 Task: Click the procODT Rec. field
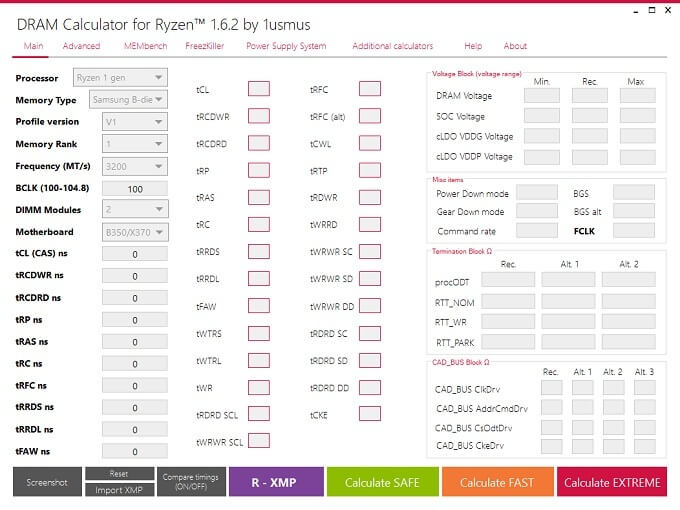[x=508, y=280]
